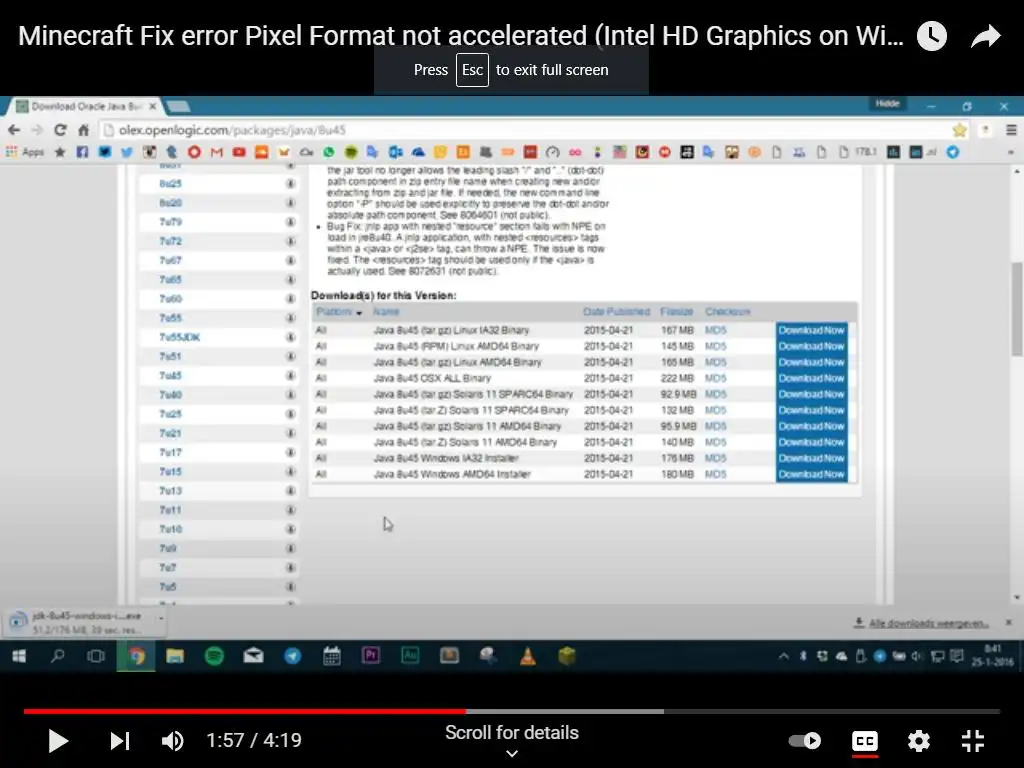Open VLC cone icon on taskbar
The height and width of the screenshot is (768, 1024).
click(528, 656)
